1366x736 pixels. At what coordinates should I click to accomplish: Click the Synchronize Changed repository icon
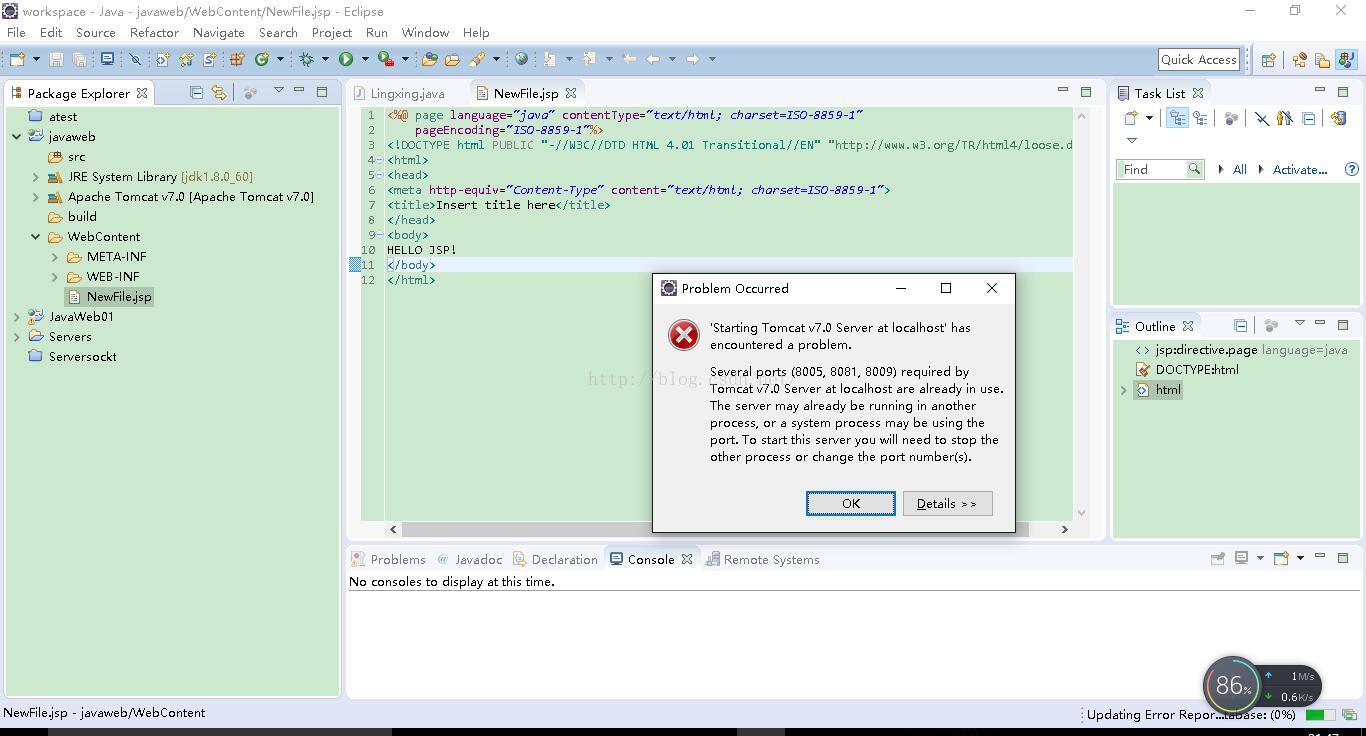click(1339, 118)
